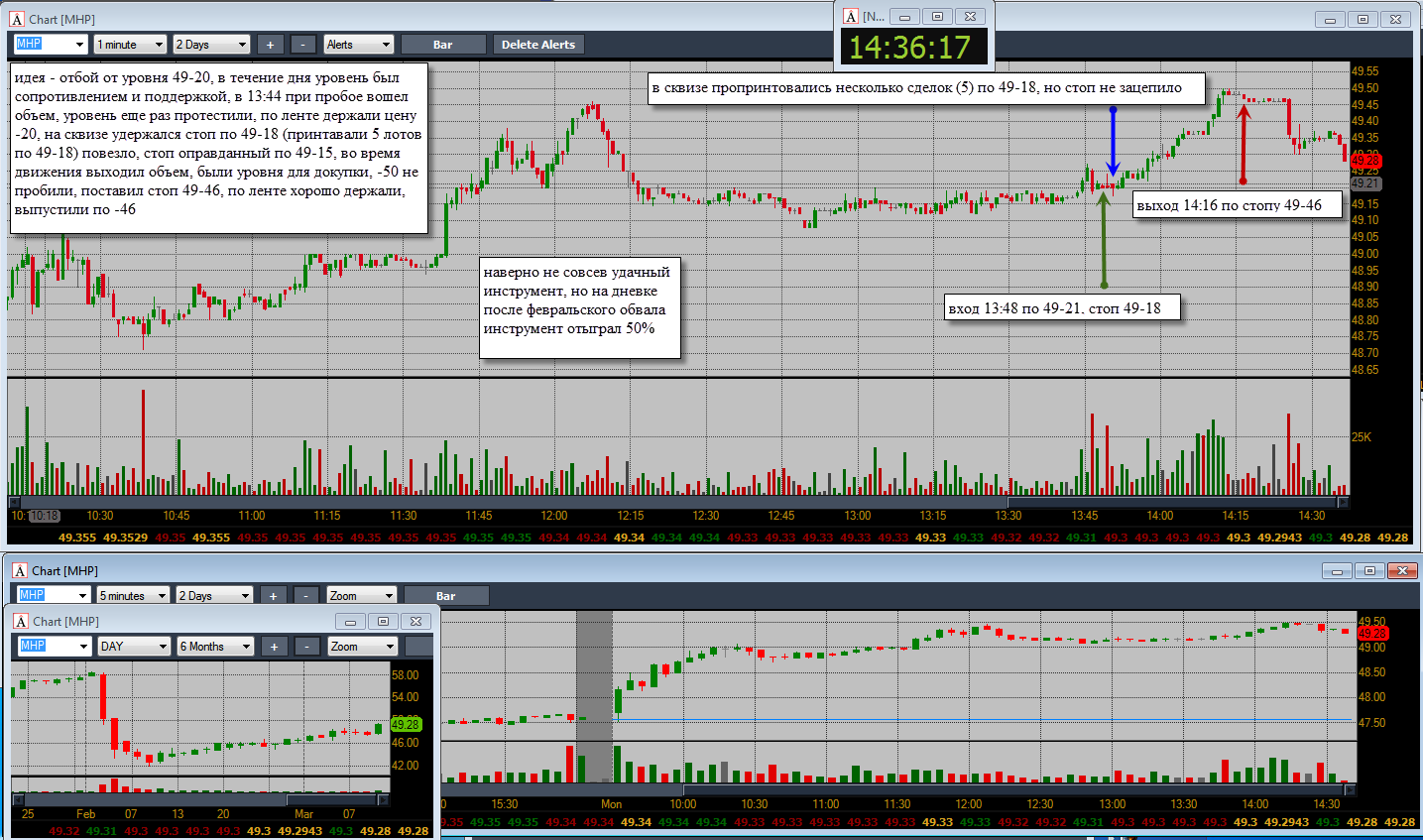Open the '2 Days' range dropdown in main chart

[211, 45]
